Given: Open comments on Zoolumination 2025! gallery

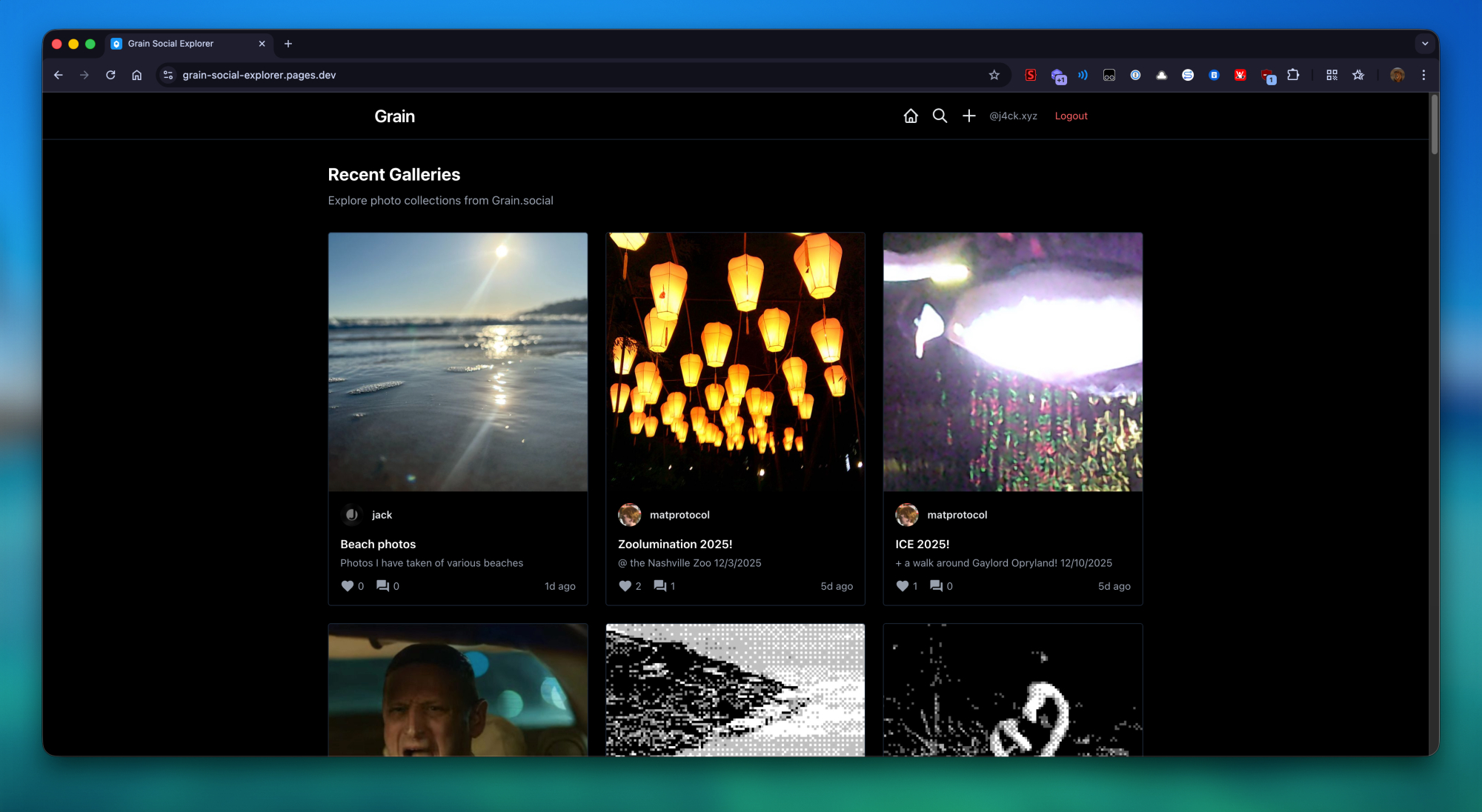Looking at the screenshot, I should (659, 586).
